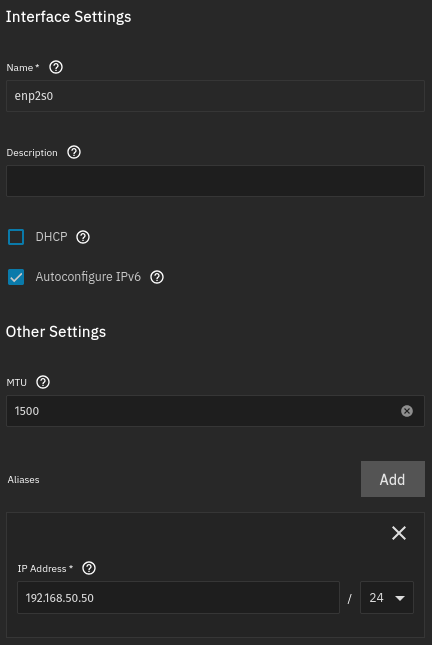Viewport: 432px width, 645px height.
Task: Remove the 192.168.50.50 alias entry
Action: (399, 533)
